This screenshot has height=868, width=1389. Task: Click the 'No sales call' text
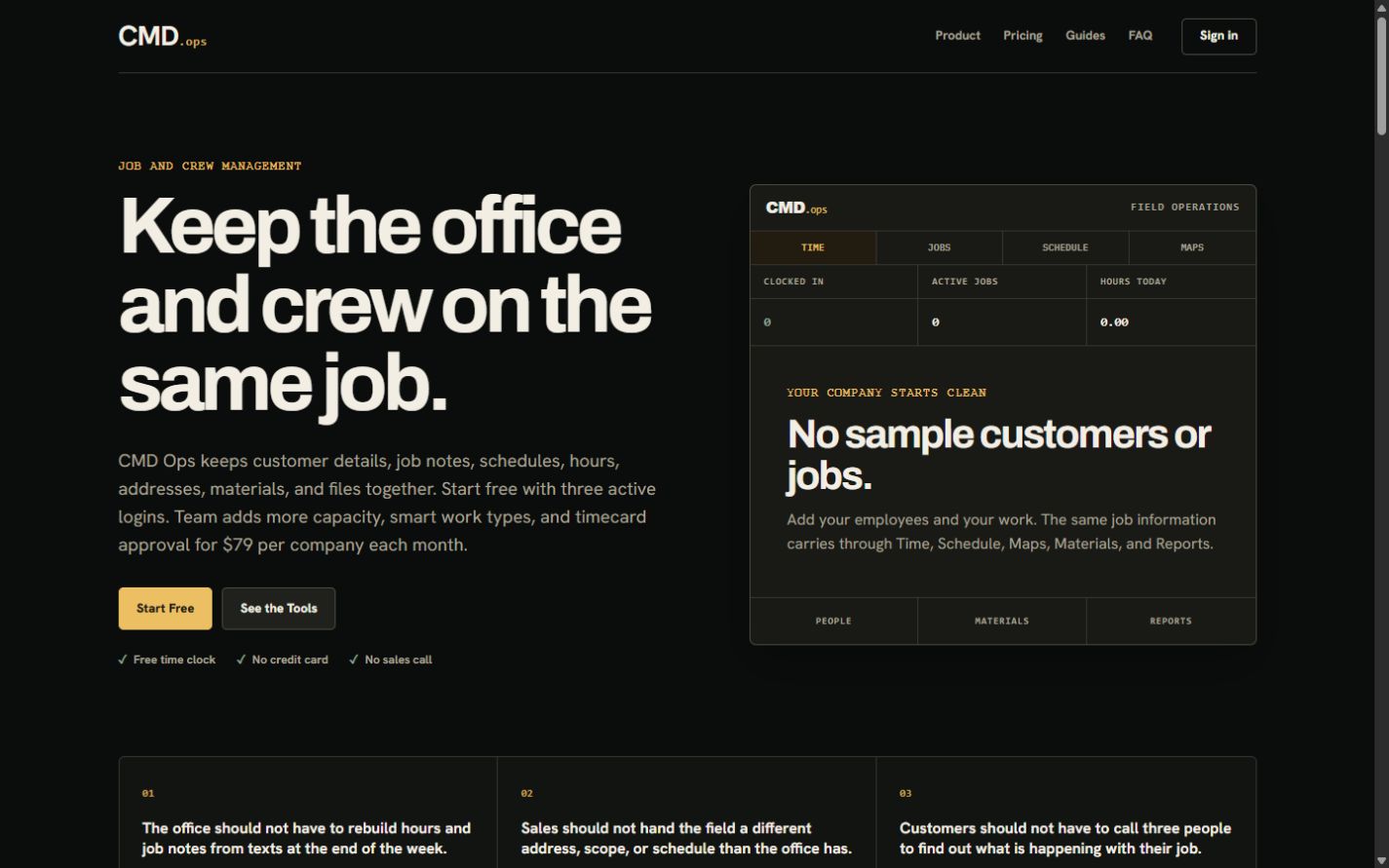click(398, 660)
